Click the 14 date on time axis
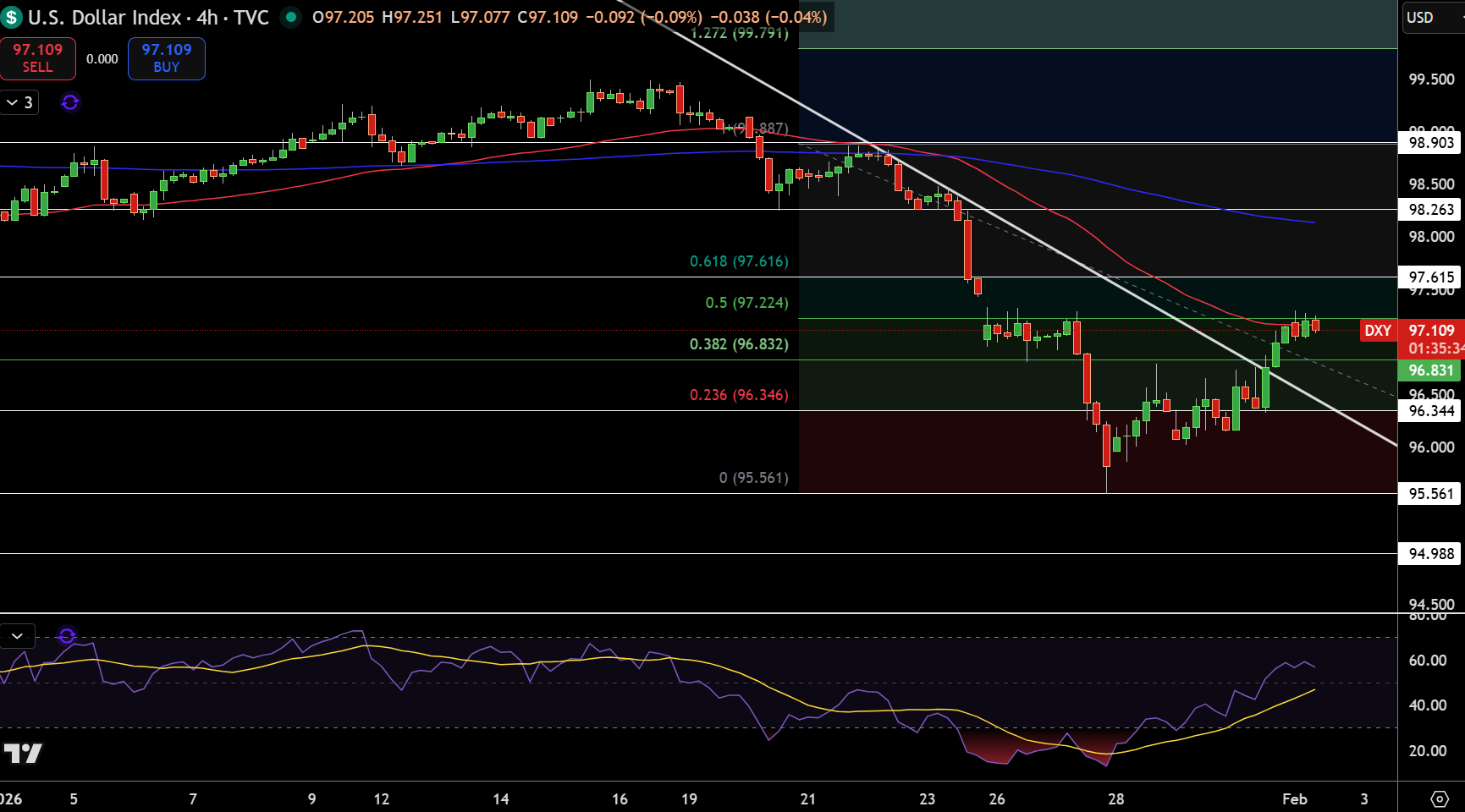The image size is (1465, 812). [501, 799]
